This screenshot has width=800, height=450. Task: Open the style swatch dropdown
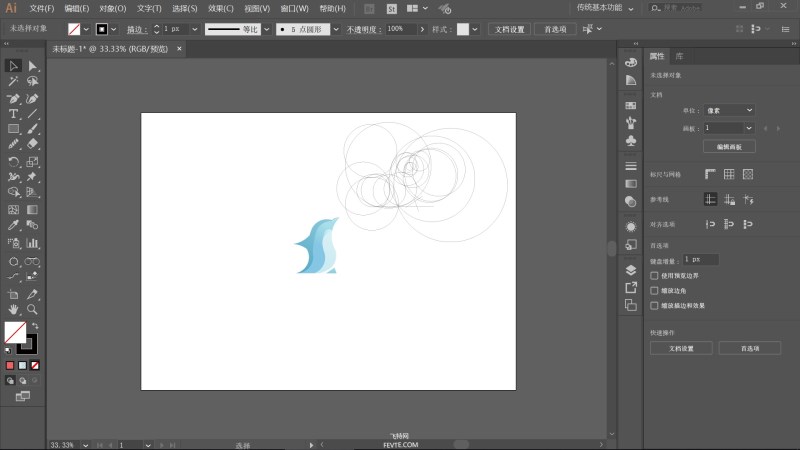coord(475,29)
